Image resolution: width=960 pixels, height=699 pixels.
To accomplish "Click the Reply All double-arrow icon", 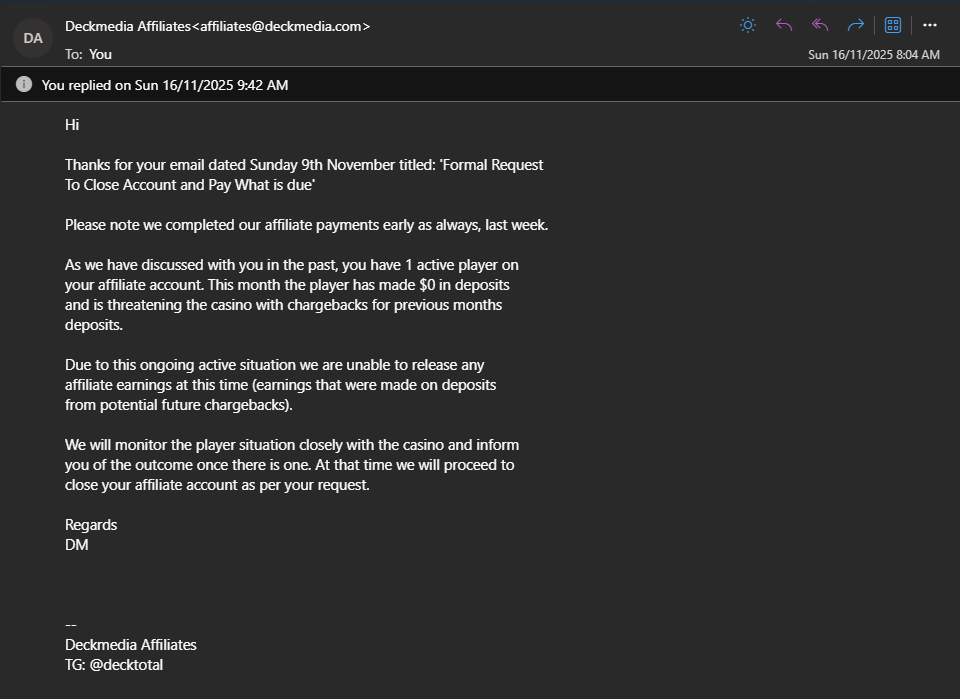I will (x=820, y=25).
